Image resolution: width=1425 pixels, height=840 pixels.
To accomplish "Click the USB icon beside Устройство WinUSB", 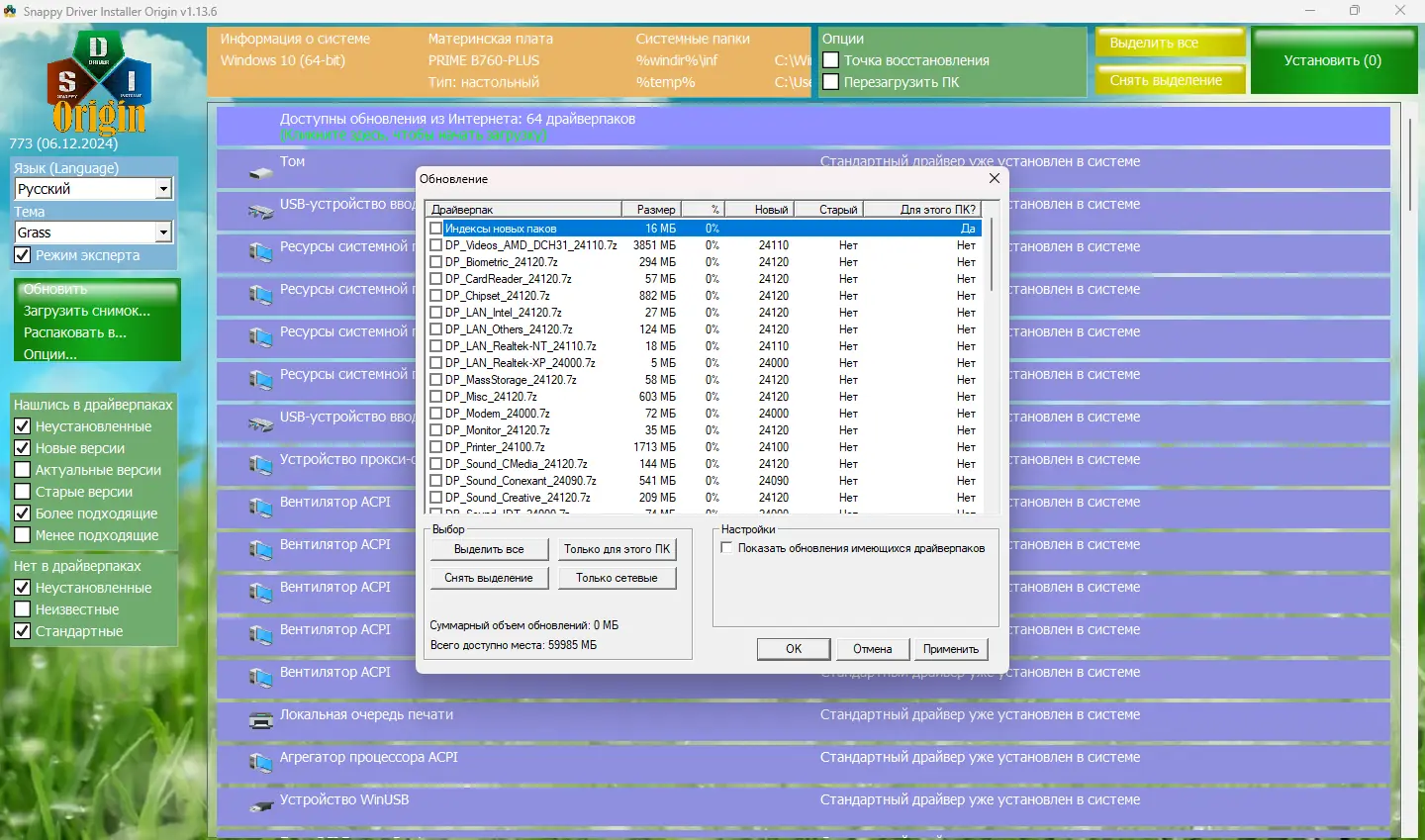I will pyautogui.click(x=261, y=806).
